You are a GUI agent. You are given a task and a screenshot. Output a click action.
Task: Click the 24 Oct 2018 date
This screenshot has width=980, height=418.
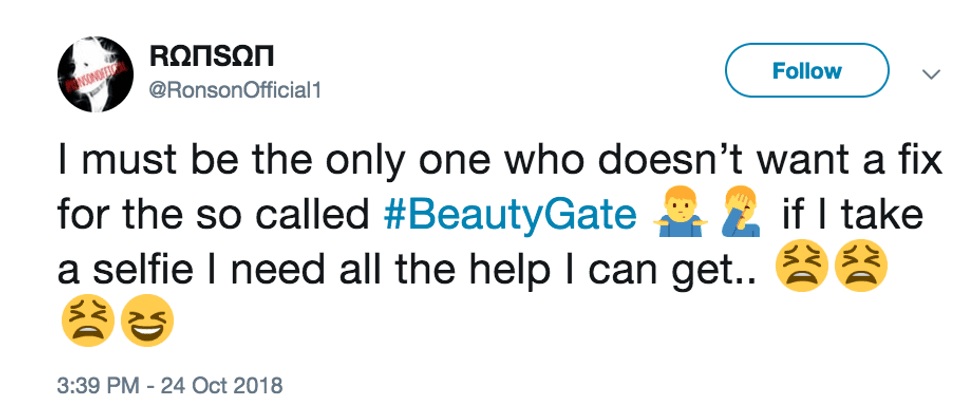coord(226,384)
